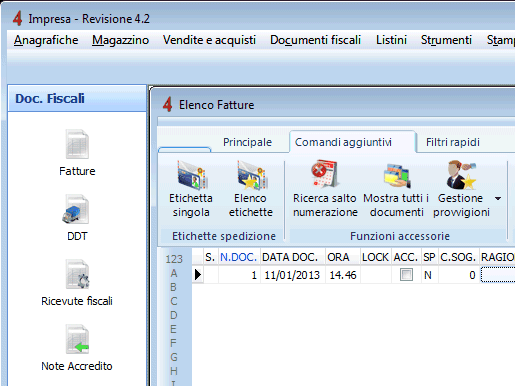This screenshot has width=515, height=386.
Task: Launch Ricerca salto numerazione
Action: pos(325,188)
